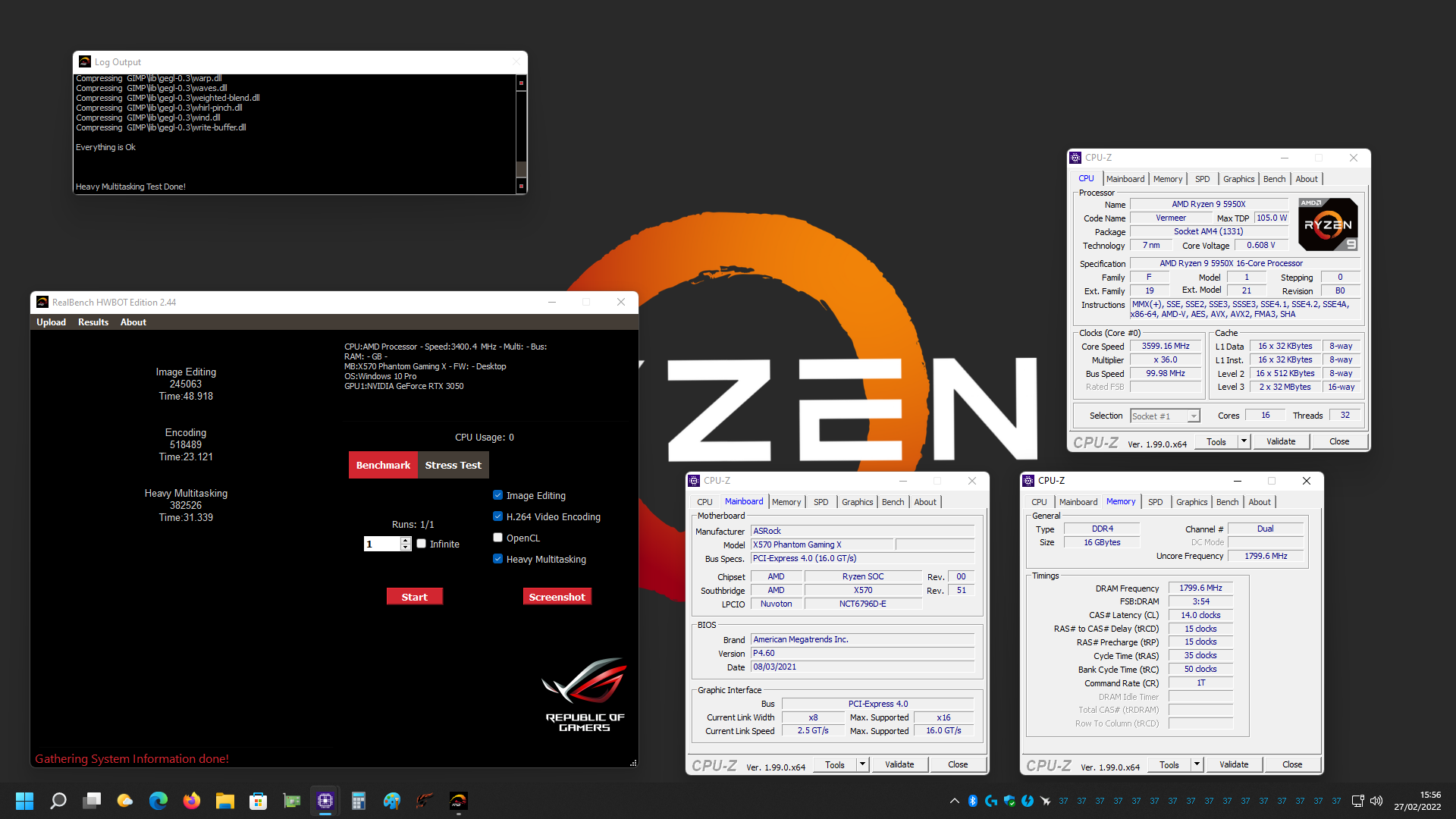Screen dimensions: 1456x819
Task: Open the Windows Start menu
Action: tap(24, 801)
